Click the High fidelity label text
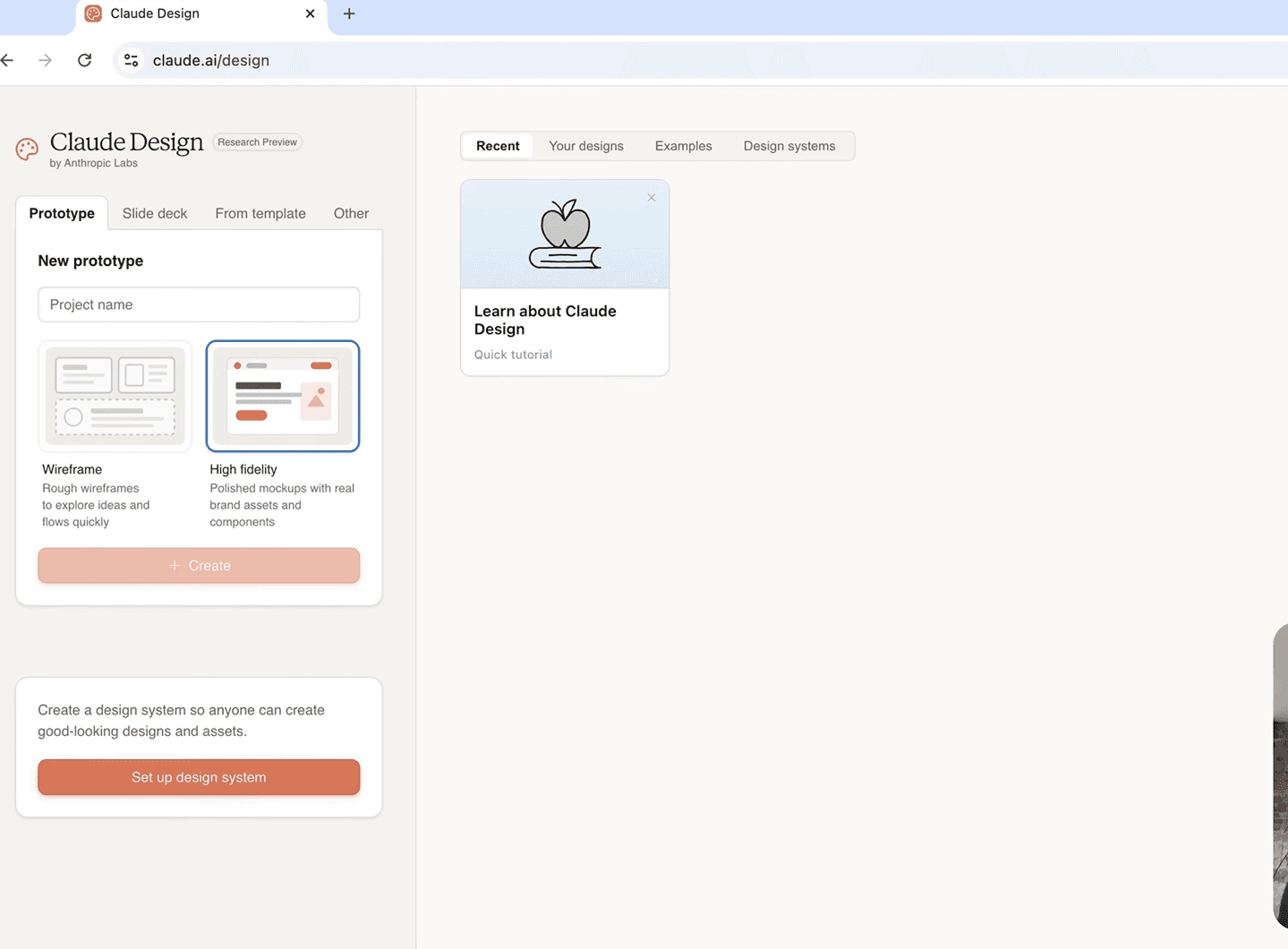 coord(243,469)
